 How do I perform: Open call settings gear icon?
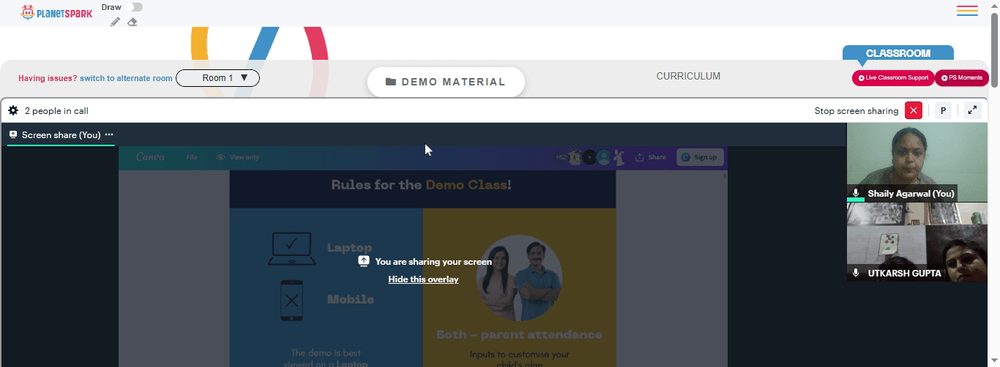[x=13, y=110]
